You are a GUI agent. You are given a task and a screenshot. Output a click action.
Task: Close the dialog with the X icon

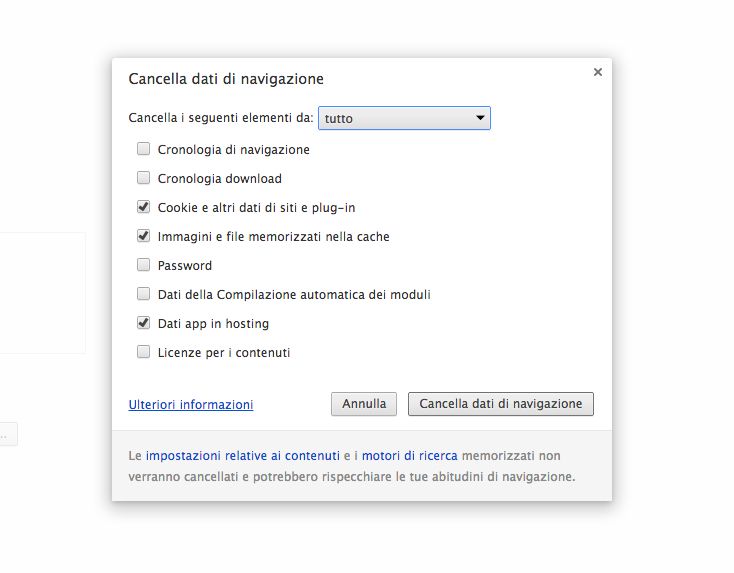(597, 72)
